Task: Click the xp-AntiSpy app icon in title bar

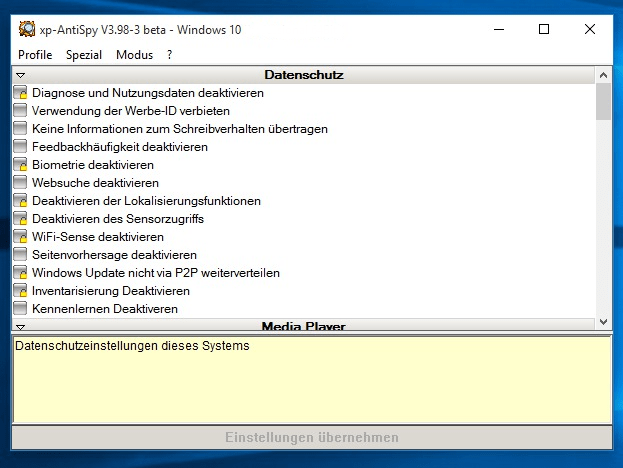Action: tap(27, 29)
